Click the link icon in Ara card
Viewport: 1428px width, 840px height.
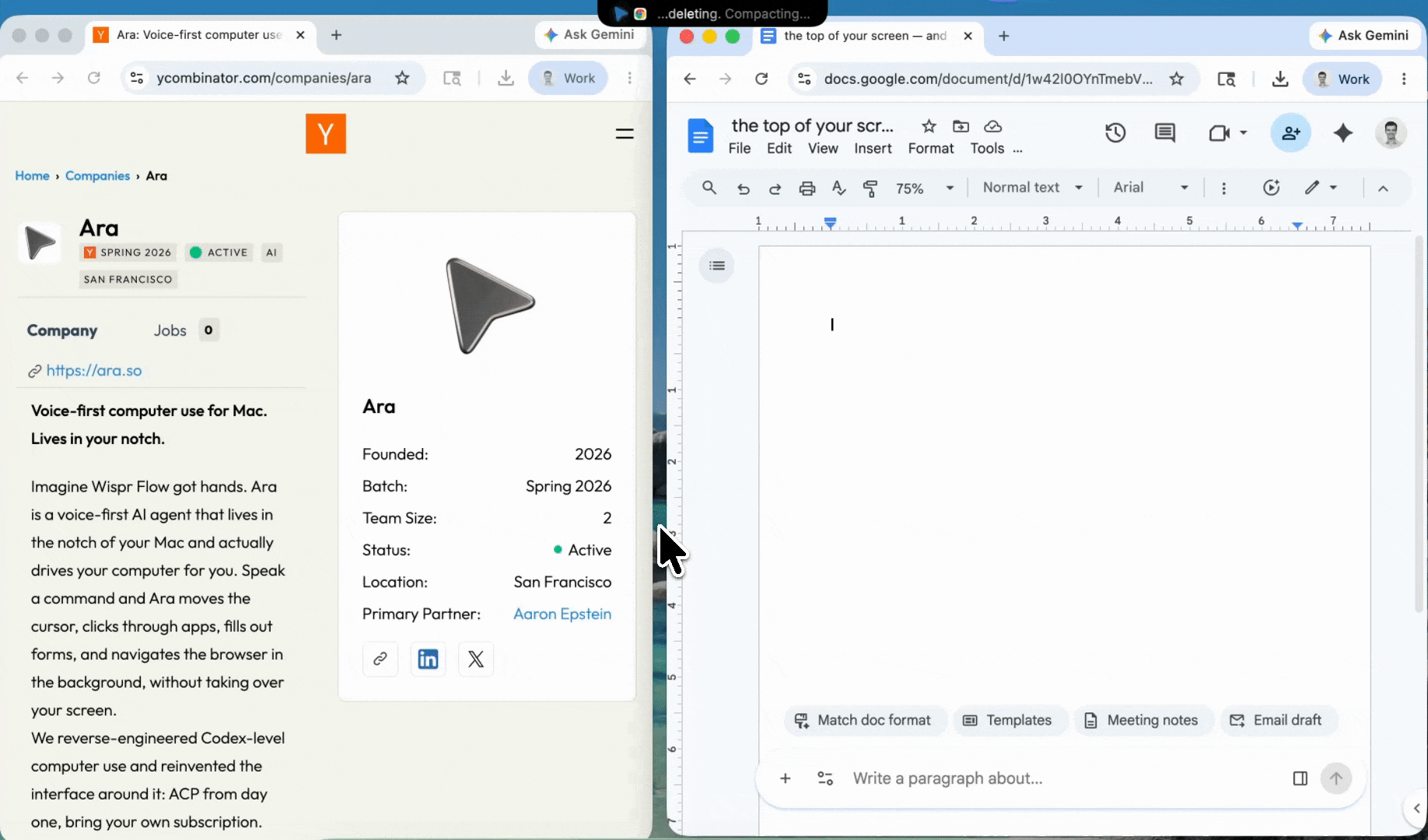380,659
